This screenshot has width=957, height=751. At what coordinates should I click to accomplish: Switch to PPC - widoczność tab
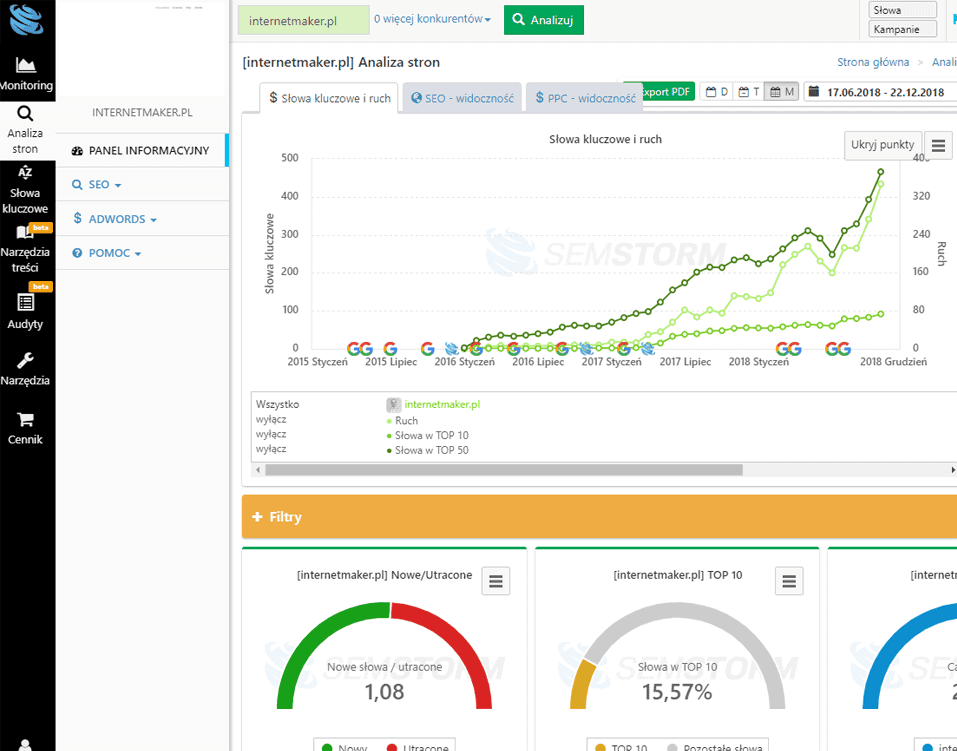coord(585,98)
